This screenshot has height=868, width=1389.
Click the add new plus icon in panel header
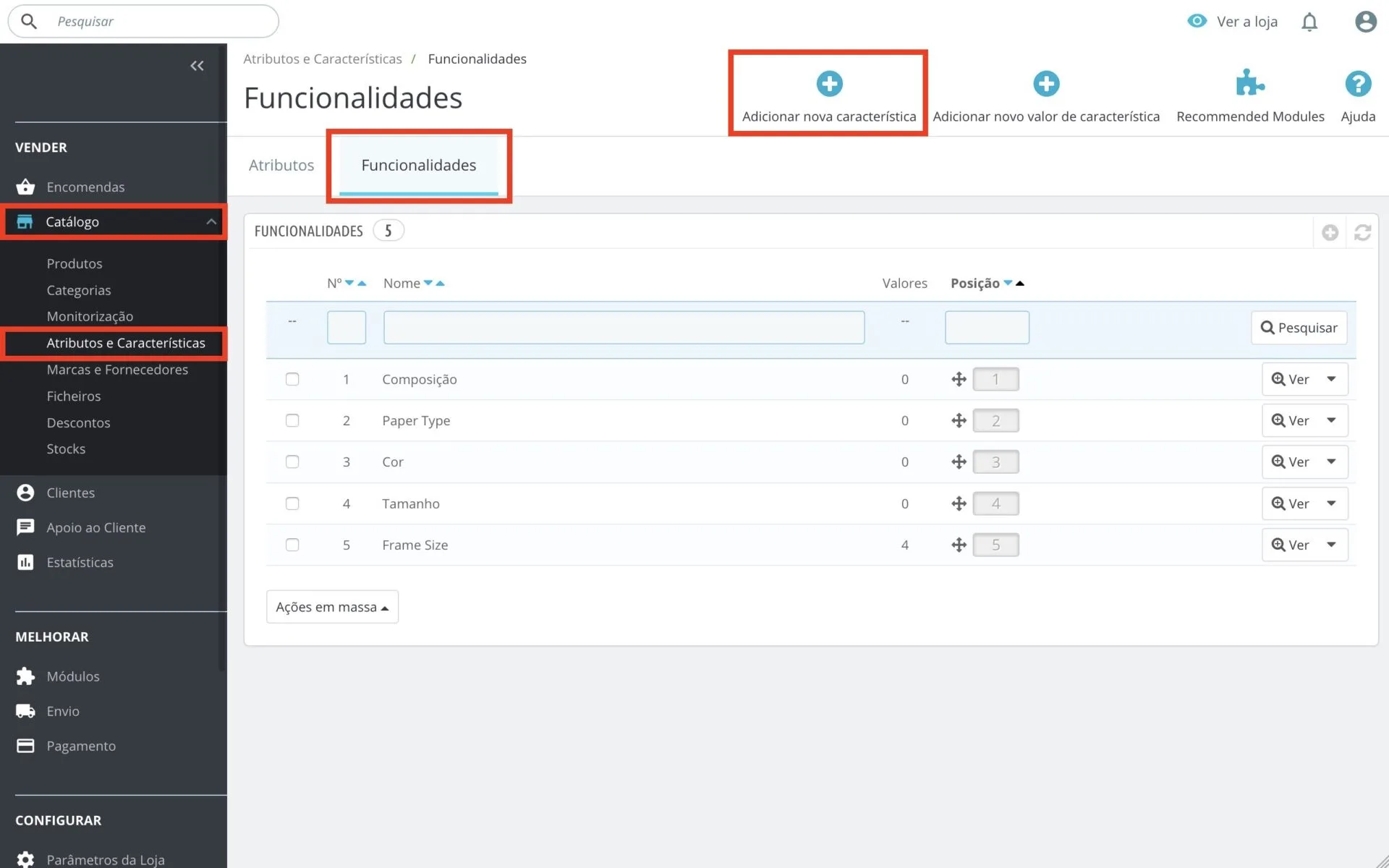(1330, 232)
